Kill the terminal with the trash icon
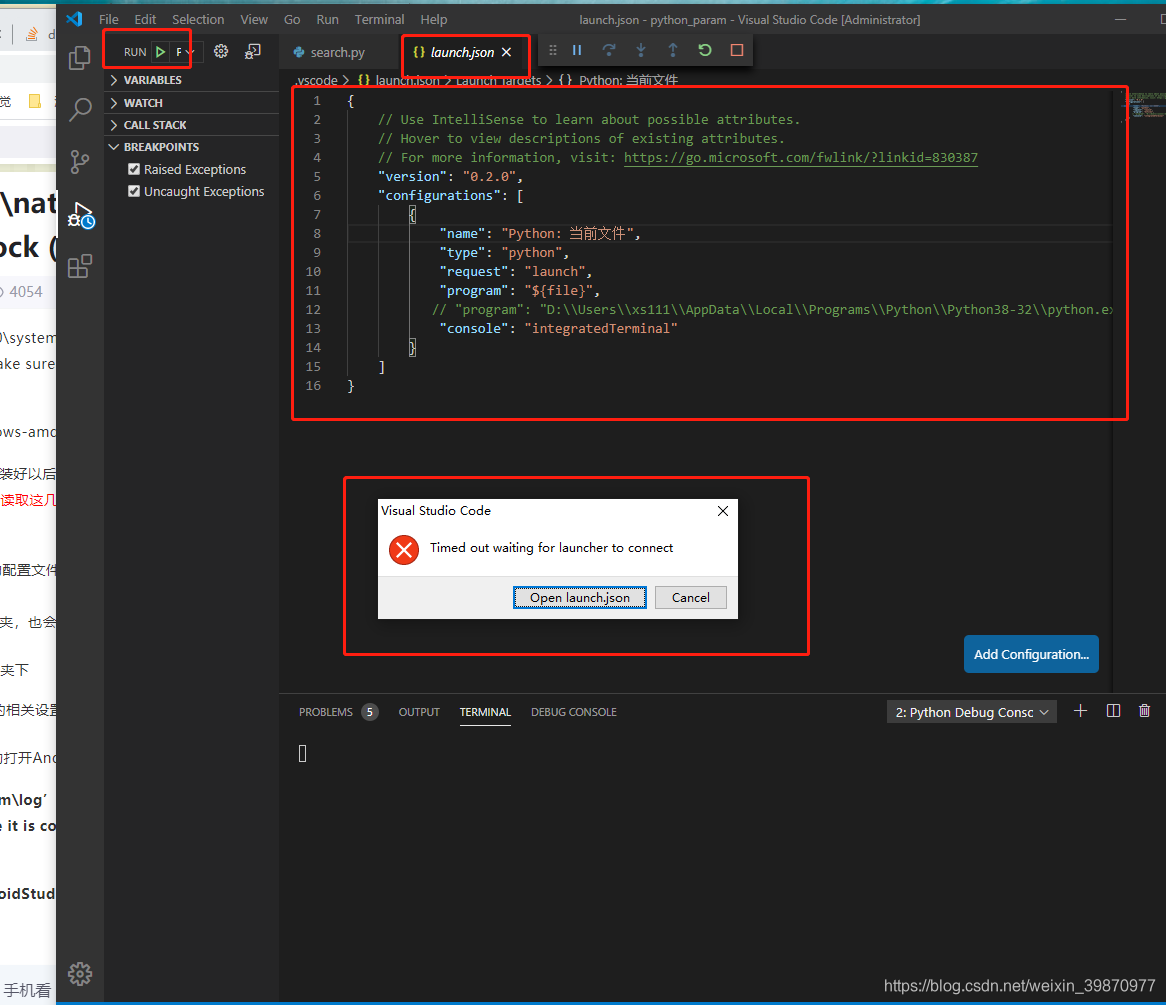The image size is (1166, 1005). coord(1144,710)
